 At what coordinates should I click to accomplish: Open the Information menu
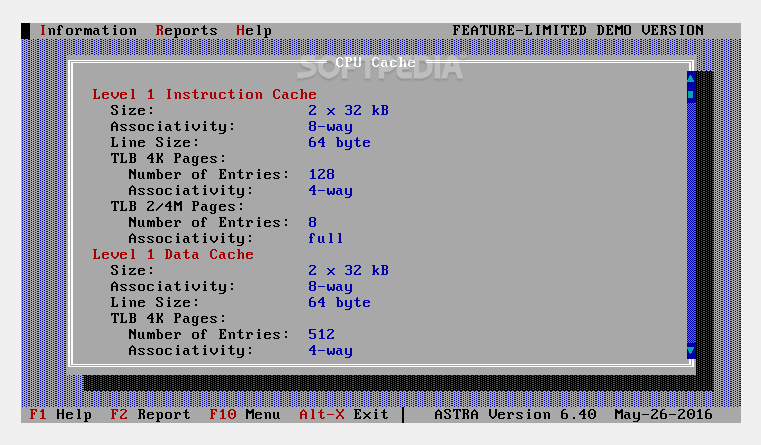[88, 31]
